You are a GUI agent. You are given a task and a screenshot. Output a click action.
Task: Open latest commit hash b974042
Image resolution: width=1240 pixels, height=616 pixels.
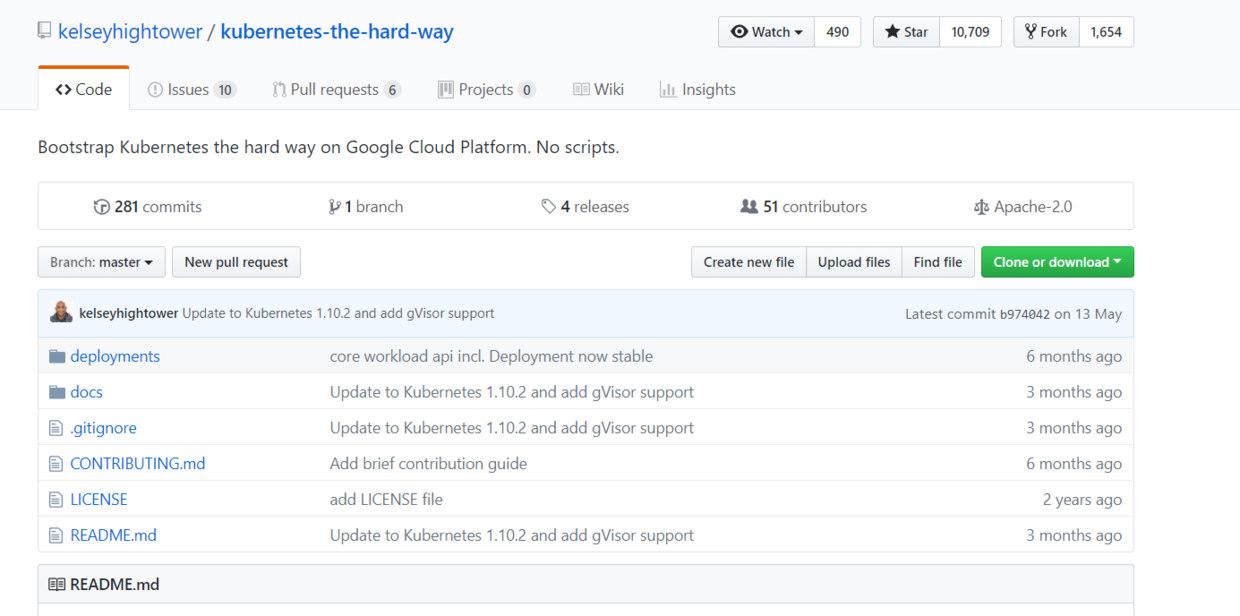click(1024, 314)
